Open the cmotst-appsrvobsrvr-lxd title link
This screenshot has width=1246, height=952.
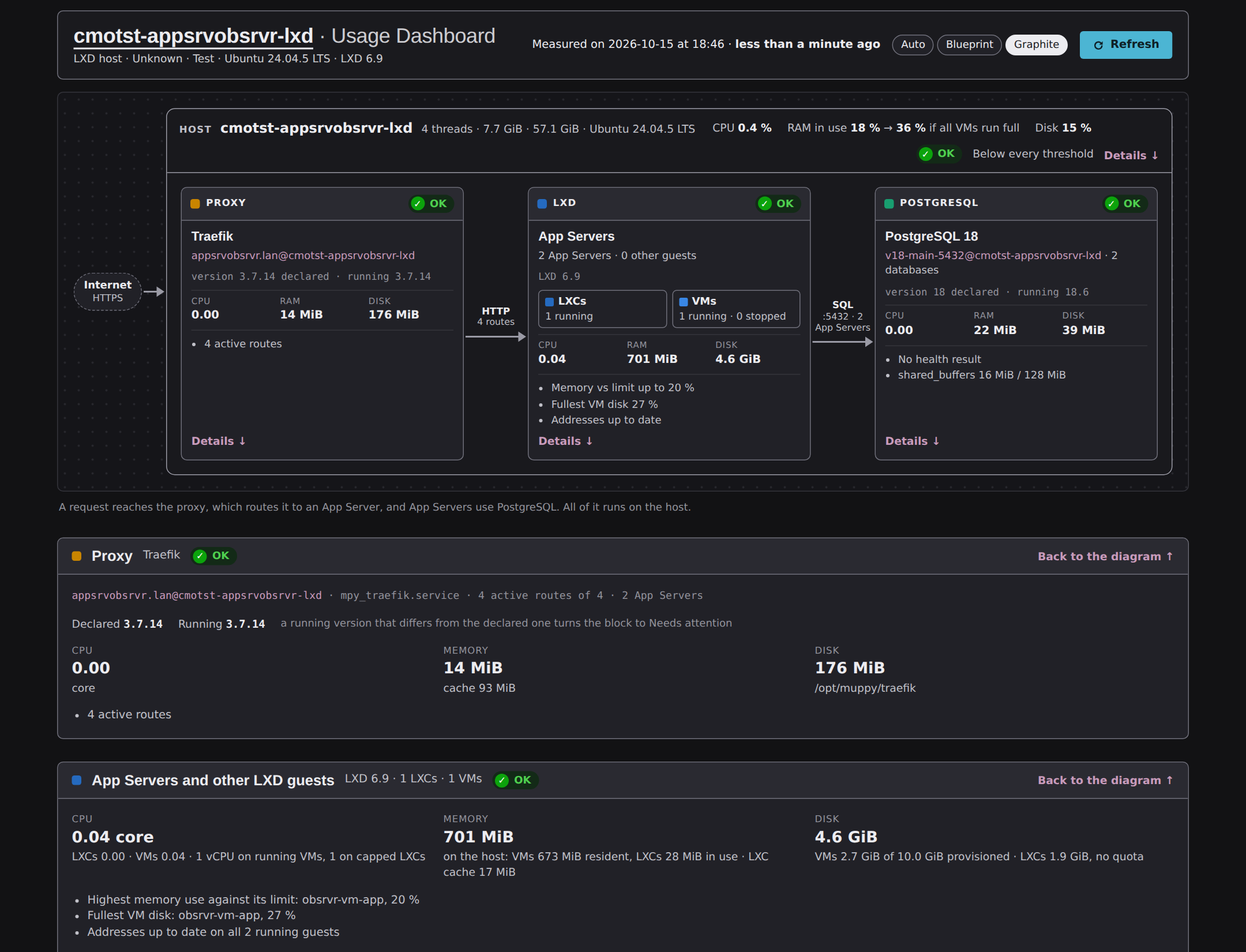coord(193,36)
